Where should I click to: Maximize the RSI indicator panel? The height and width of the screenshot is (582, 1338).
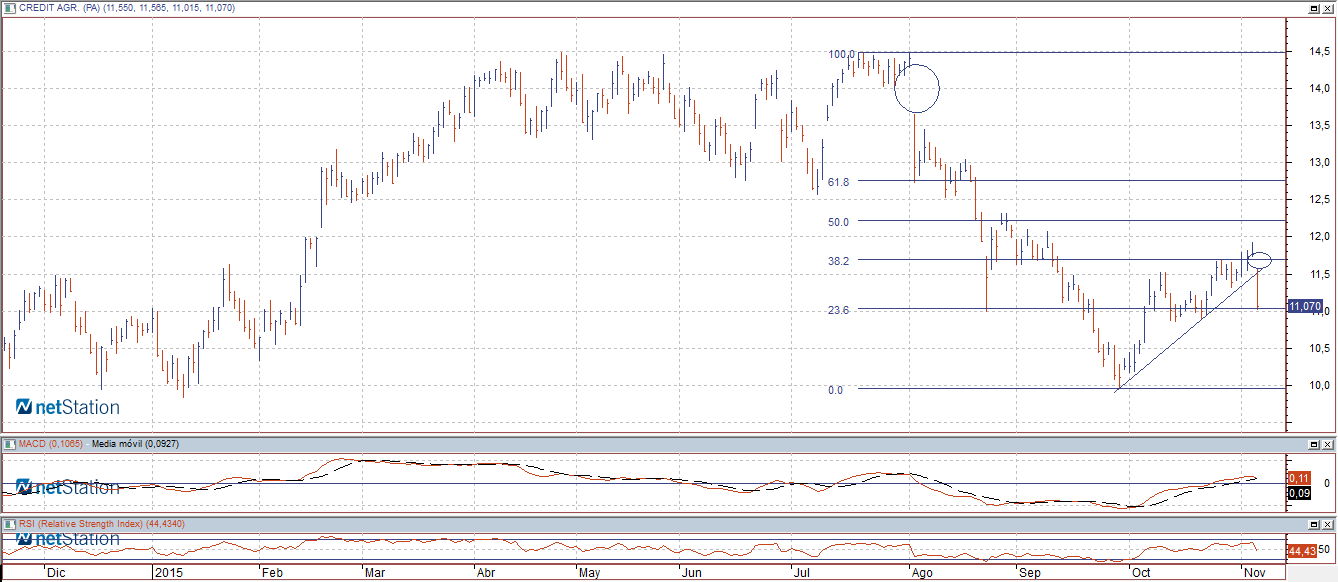coord(1314,523)
